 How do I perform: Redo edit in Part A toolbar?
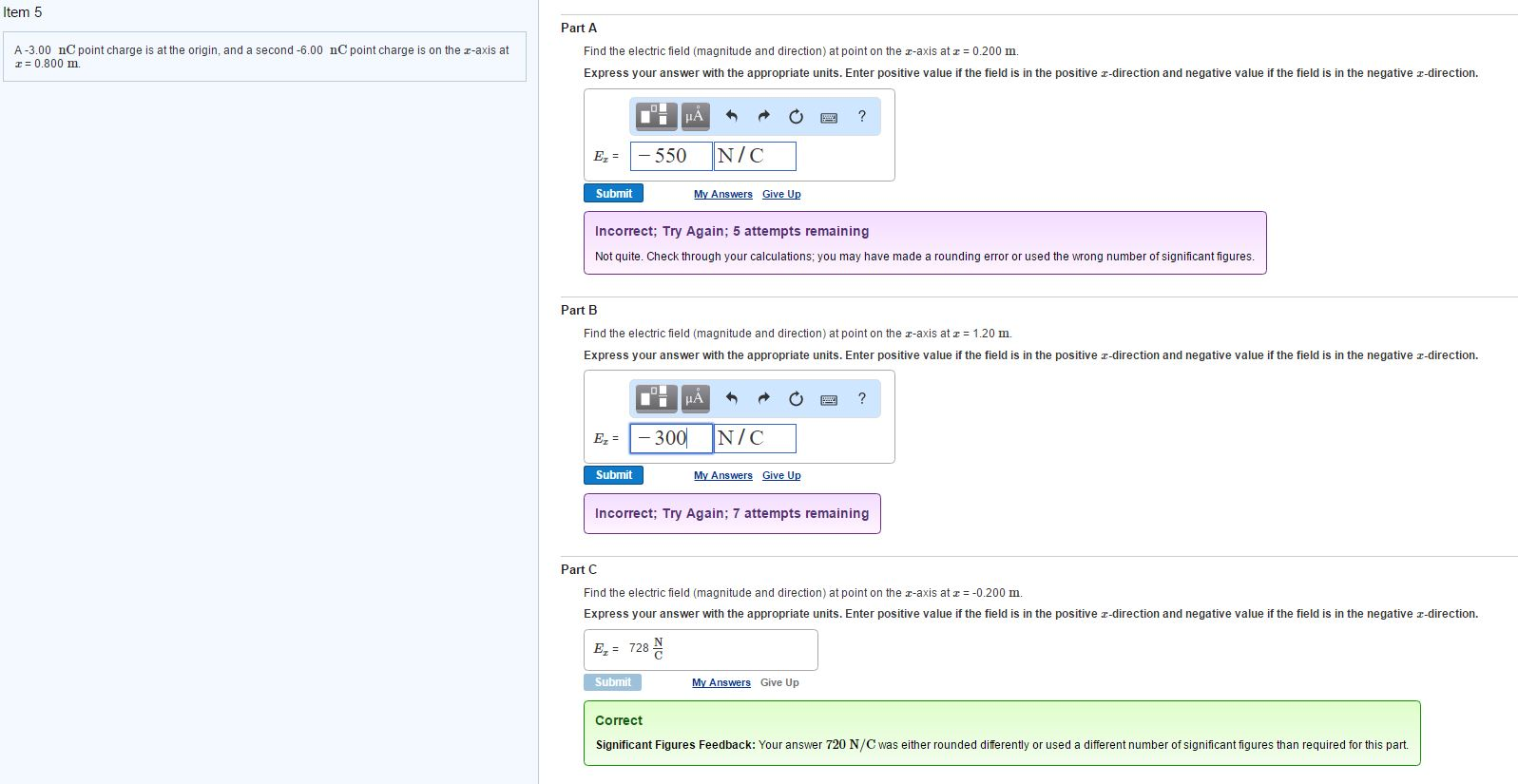(763, 116)
